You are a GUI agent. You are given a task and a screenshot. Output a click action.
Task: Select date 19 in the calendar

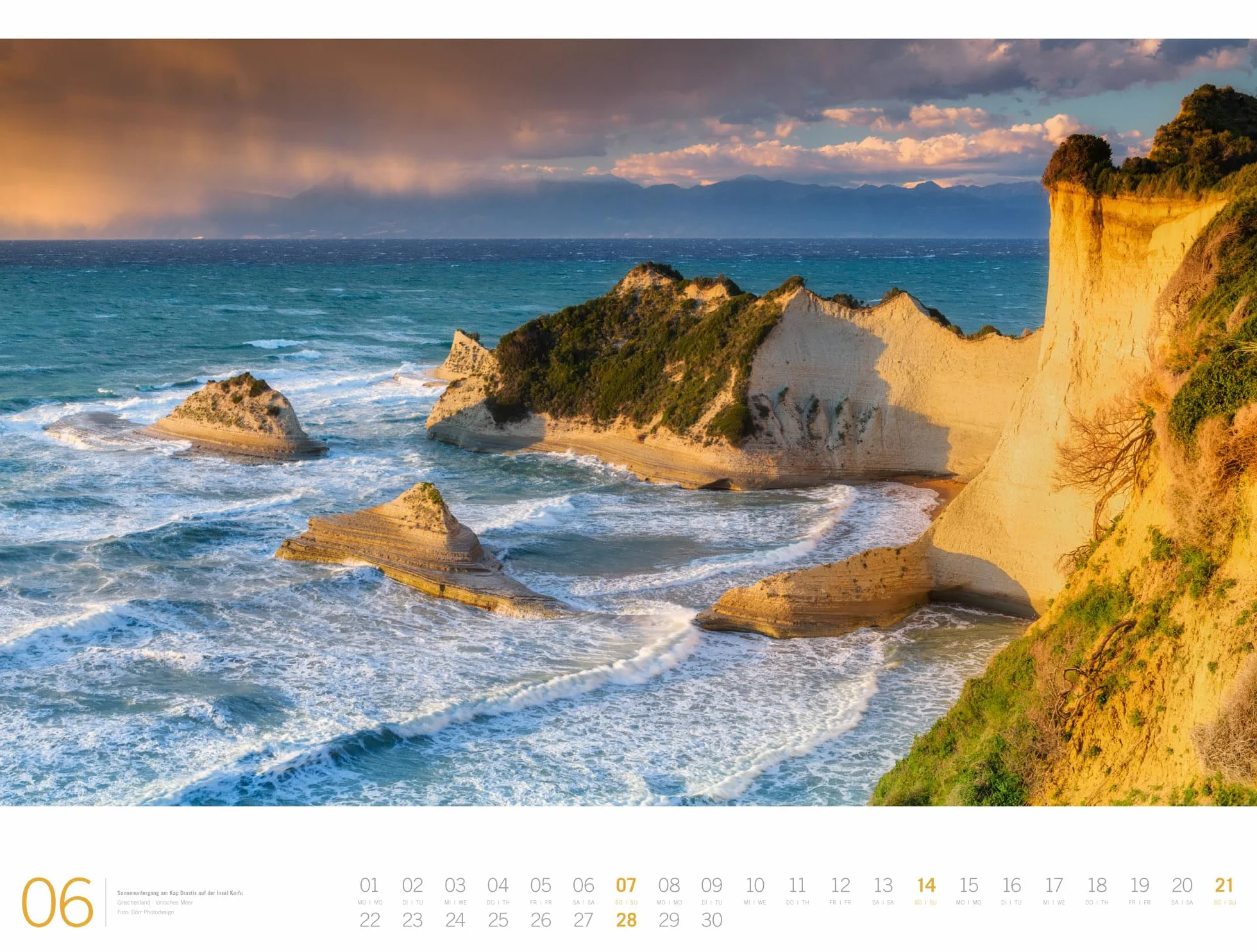click(1140, 885)
